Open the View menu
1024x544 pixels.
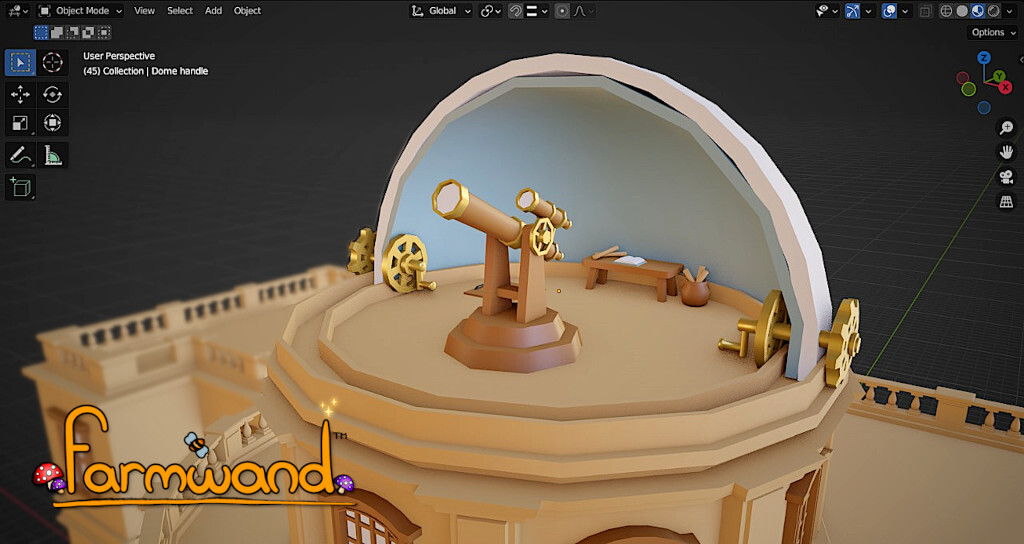[x=144, y=10]
